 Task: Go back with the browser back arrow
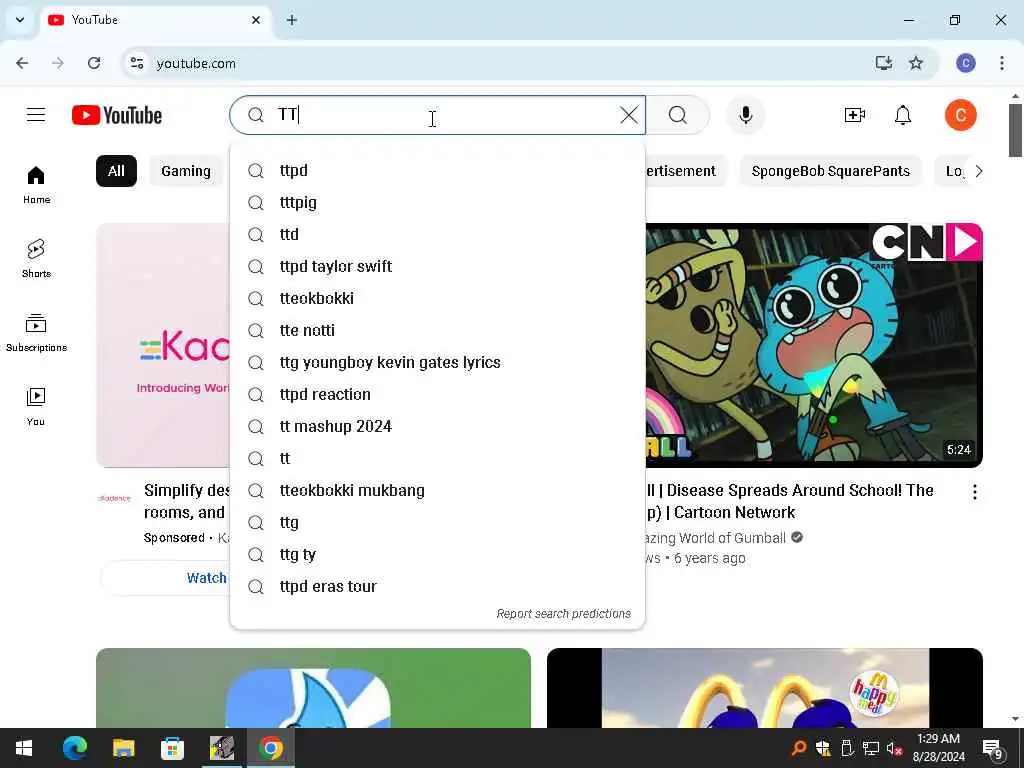pyautogui.click(x=22, y=63)
